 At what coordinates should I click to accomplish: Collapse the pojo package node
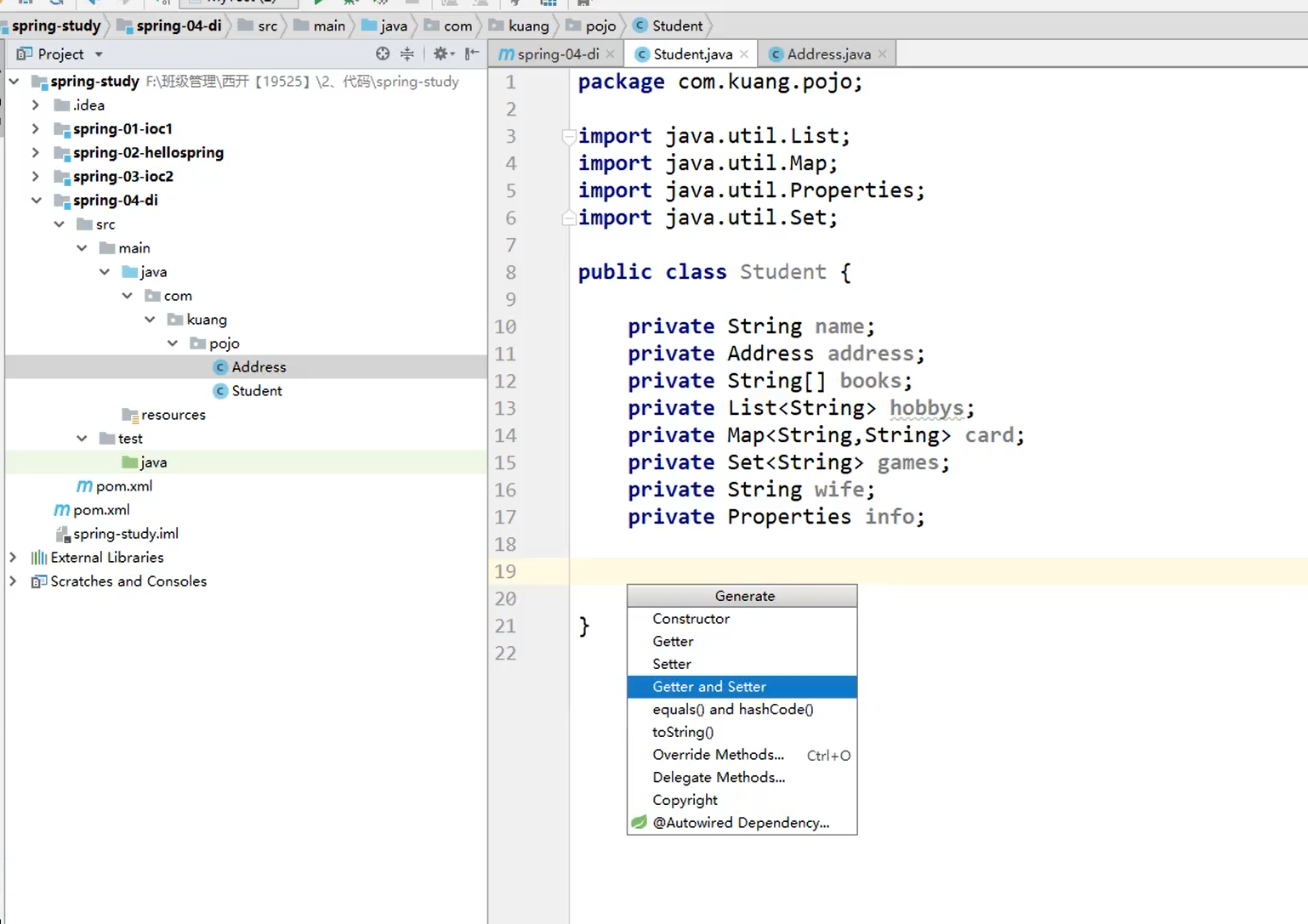(x=173, y=343)
